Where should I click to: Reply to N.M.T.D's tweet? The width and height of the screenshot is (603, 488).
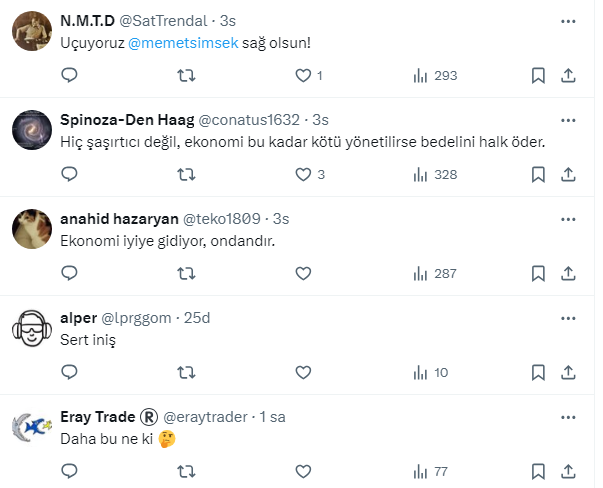click(x=69, y=75)
